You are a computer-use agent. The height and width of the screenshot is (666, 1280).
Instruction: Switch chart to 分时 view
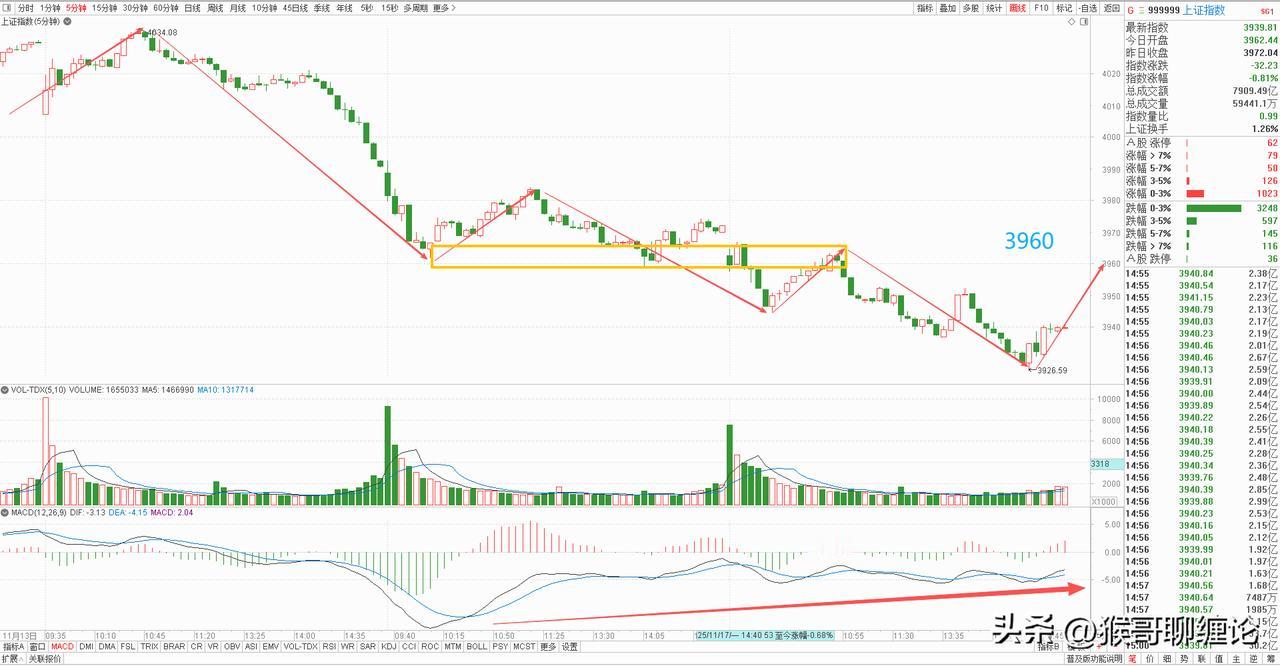tap(26, 8)
